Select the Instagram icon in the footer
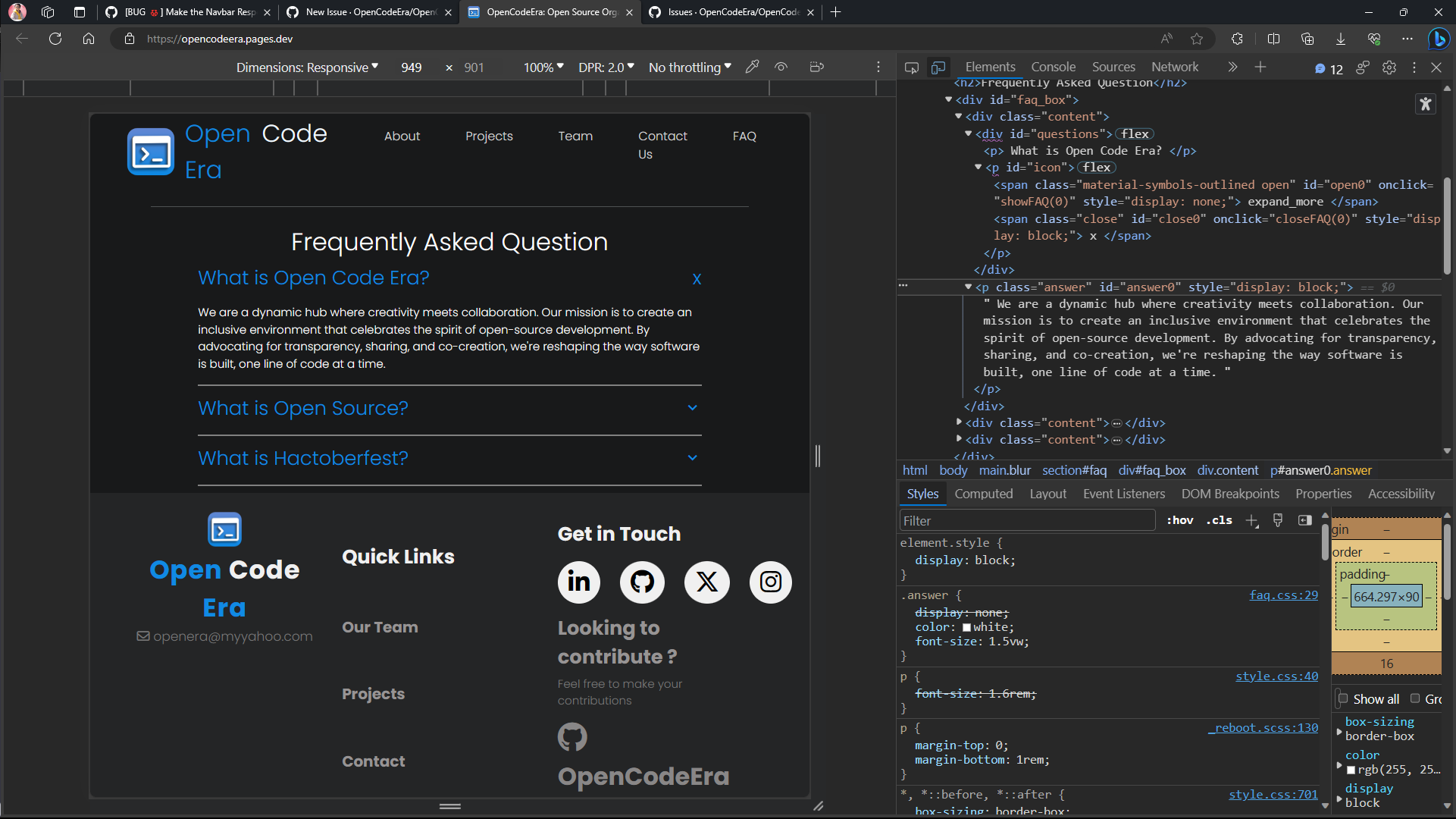This screenshot has width=1456, height=819. pyautogui.click(x=771, y=582)
